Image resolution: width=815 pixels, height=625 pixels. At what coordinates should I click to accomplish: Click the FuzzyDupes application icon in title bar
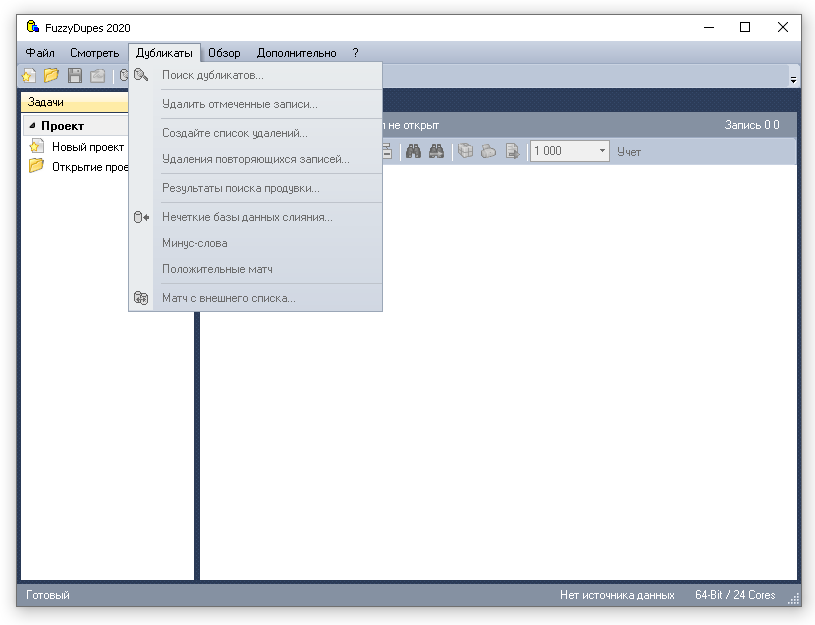(x=33, y=27)
